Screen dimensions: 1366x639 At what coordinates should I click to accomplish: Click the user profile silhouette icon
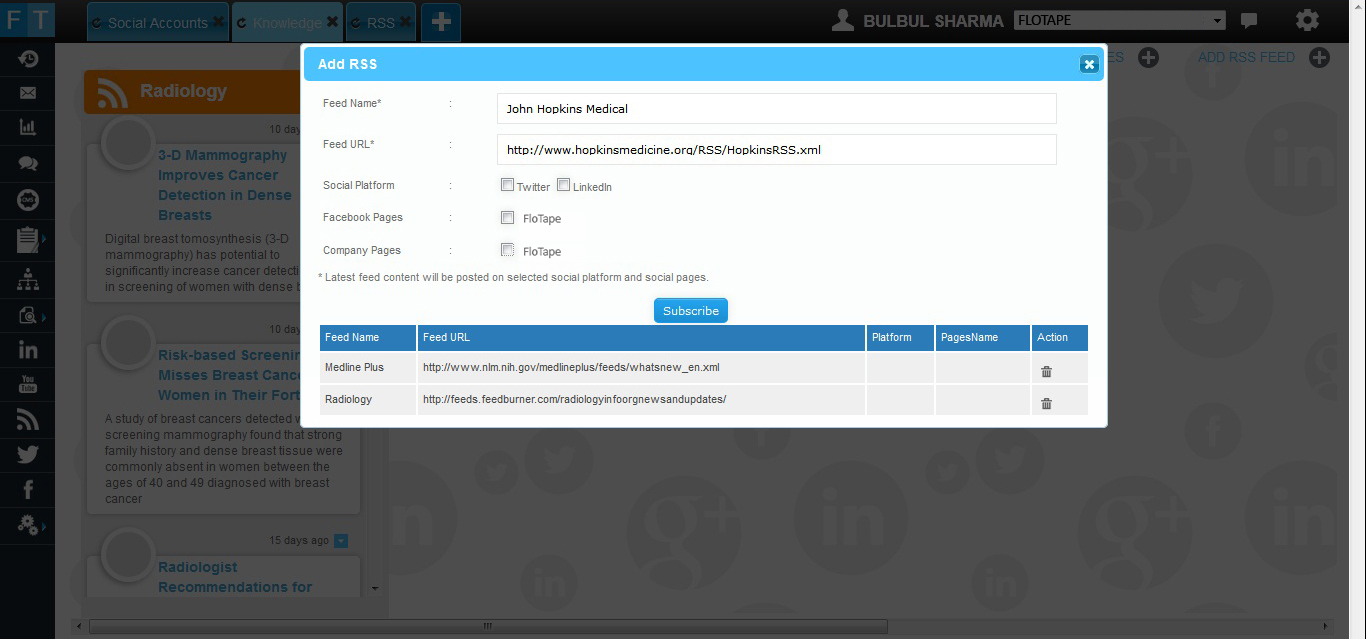pos(844,20)
